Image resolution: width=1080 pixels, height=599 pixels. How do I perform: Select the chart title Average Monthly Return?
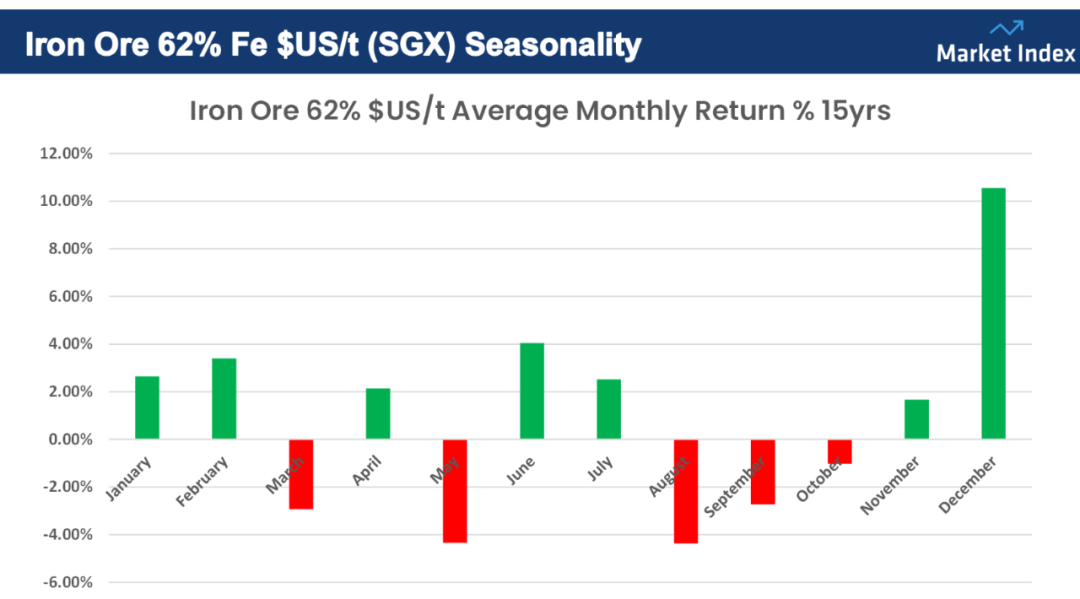540,111
